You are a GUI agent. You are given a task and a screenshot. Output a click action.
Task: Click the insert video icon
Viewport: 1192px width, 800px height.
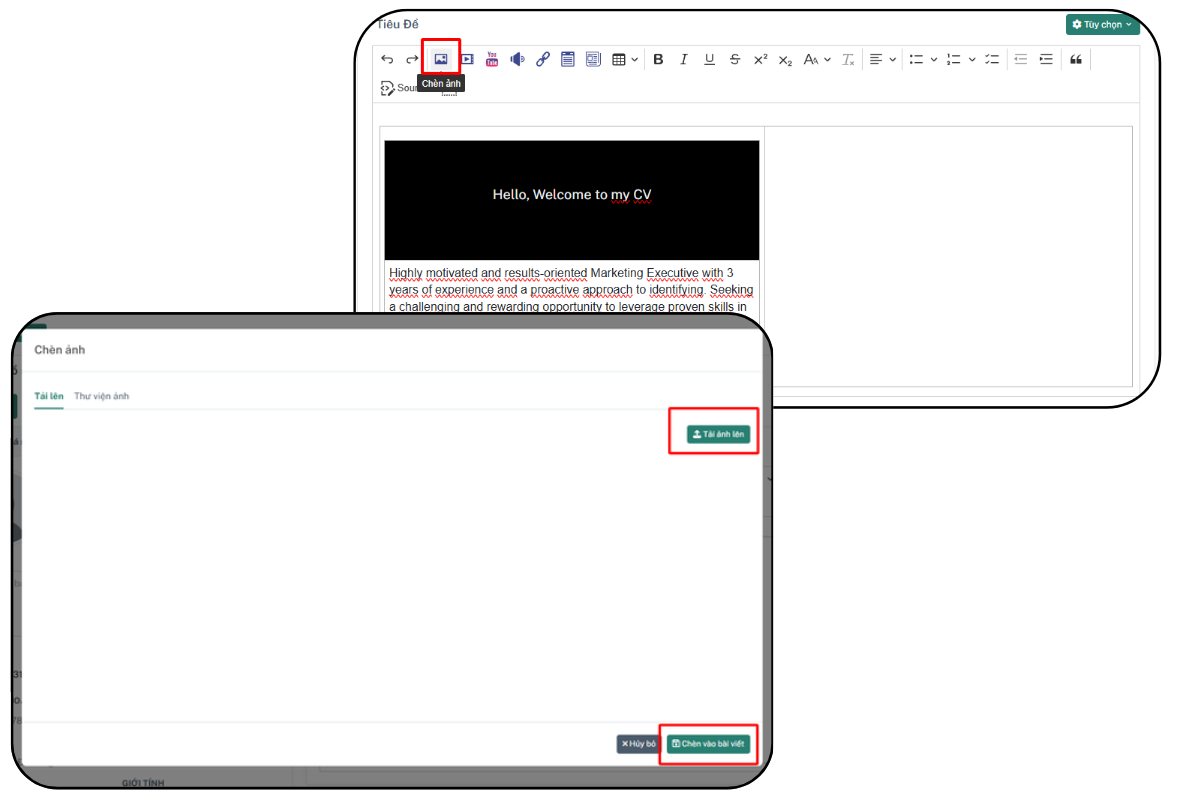(467, 59)
